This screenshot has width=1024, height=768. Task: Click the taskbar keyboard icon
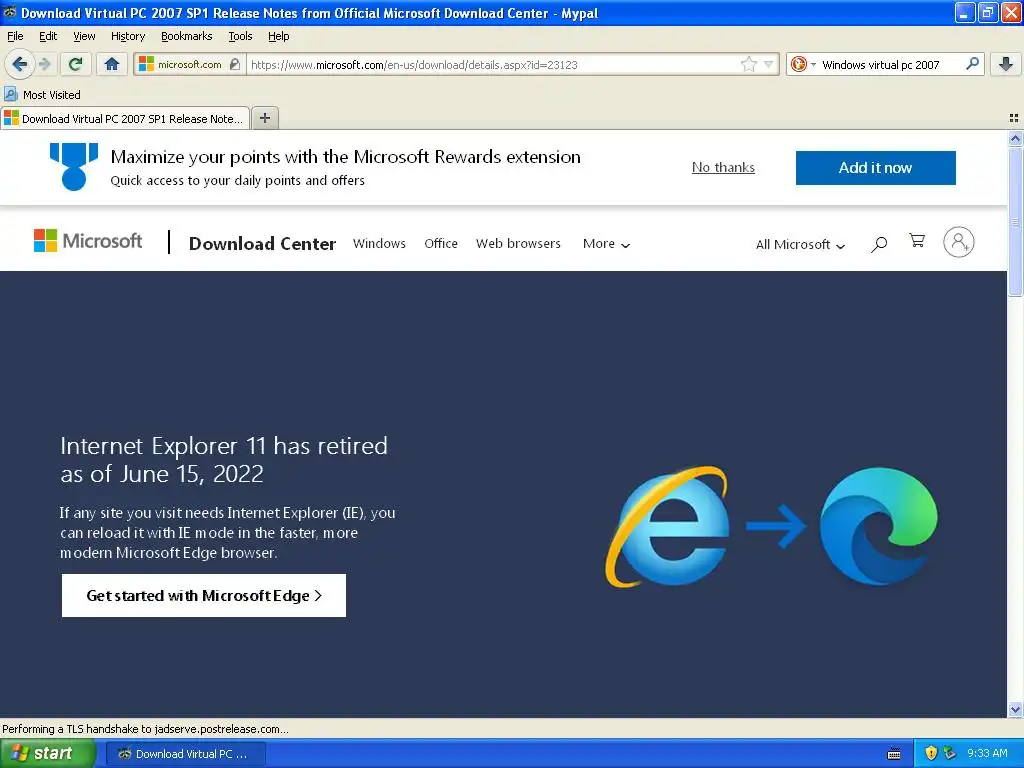[894, 754]
